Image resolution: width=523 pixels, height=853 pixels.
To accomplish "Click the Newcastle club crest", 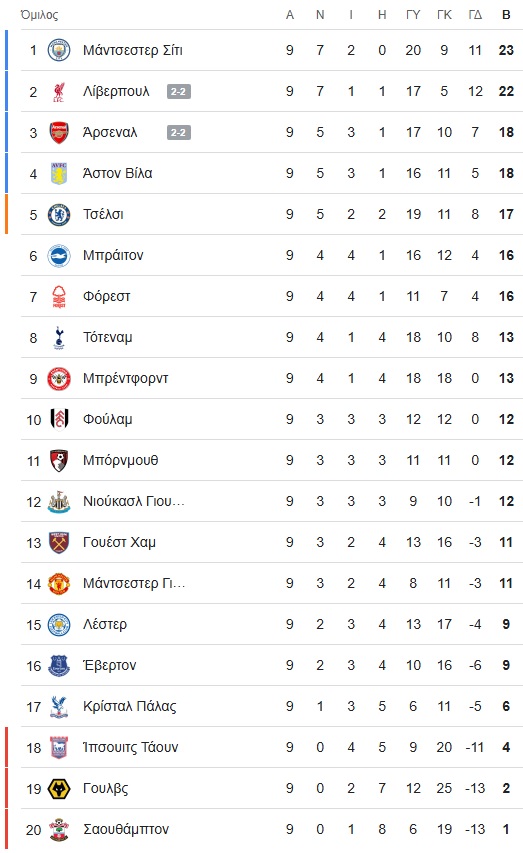I will (59, 502).
